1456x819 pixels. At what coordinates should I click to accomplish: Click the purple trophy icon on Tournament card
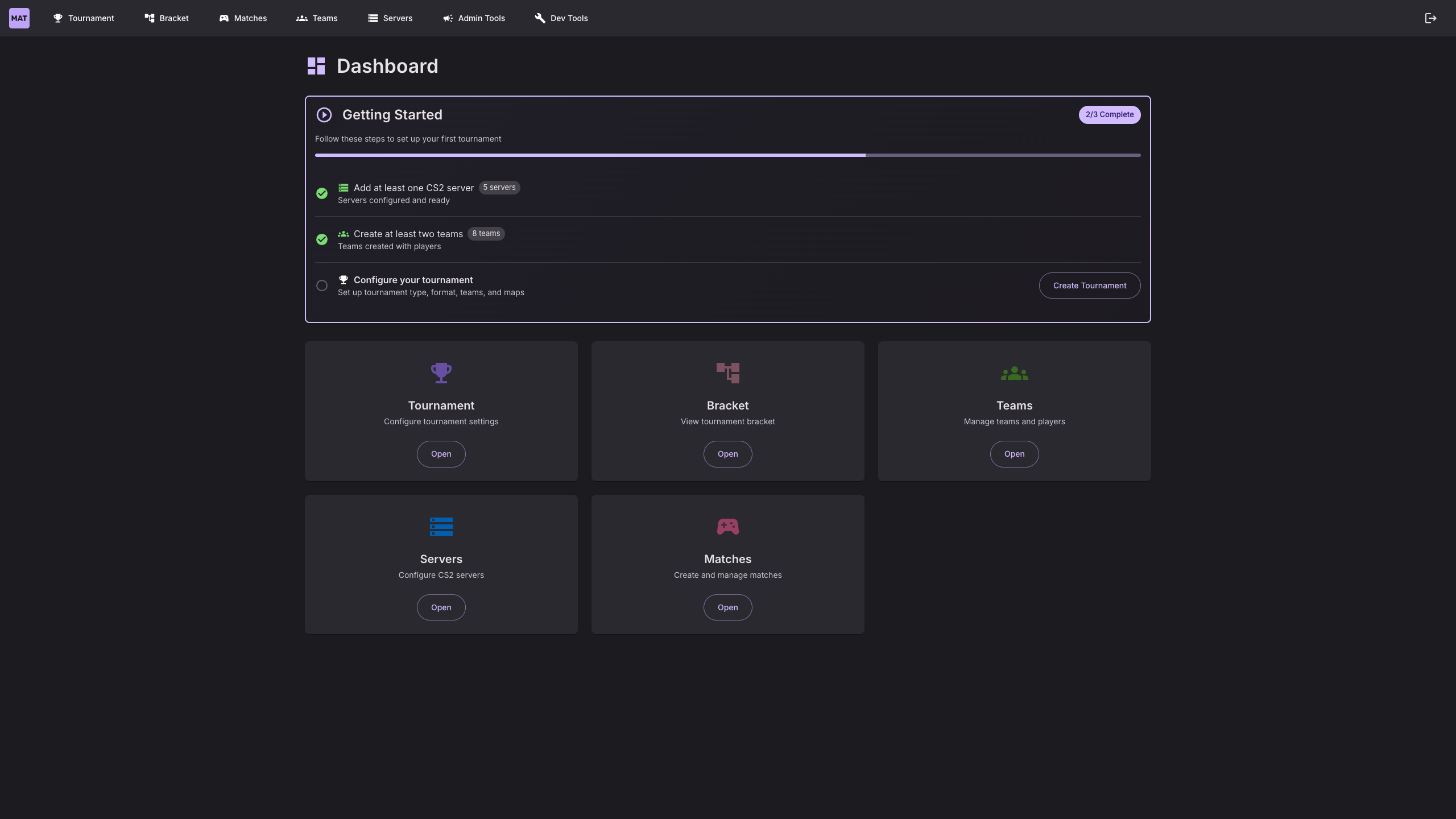(x=441, y=373)
